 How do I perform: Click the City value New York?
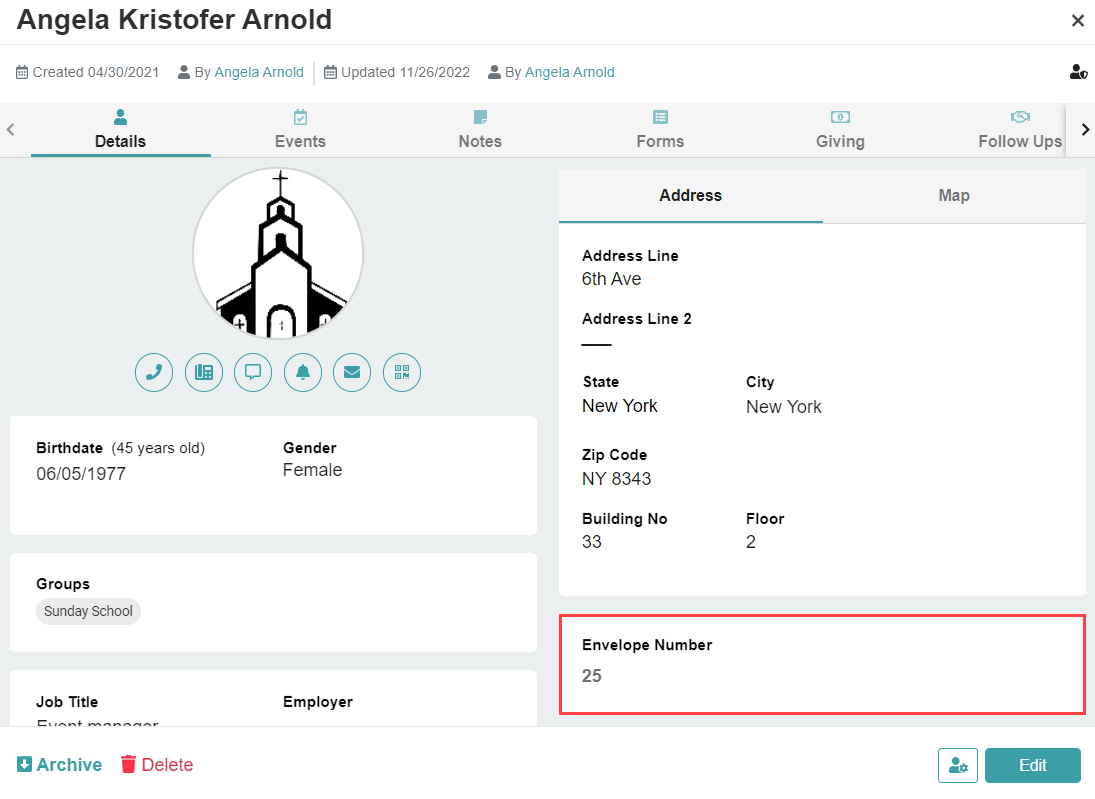784,406
